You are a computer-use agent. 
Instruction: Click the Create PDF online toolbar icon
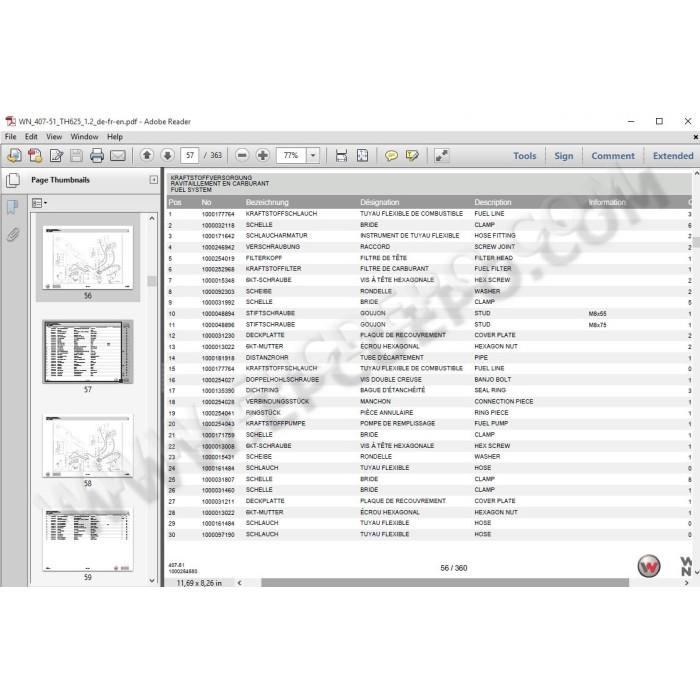[x=14, y=155]
